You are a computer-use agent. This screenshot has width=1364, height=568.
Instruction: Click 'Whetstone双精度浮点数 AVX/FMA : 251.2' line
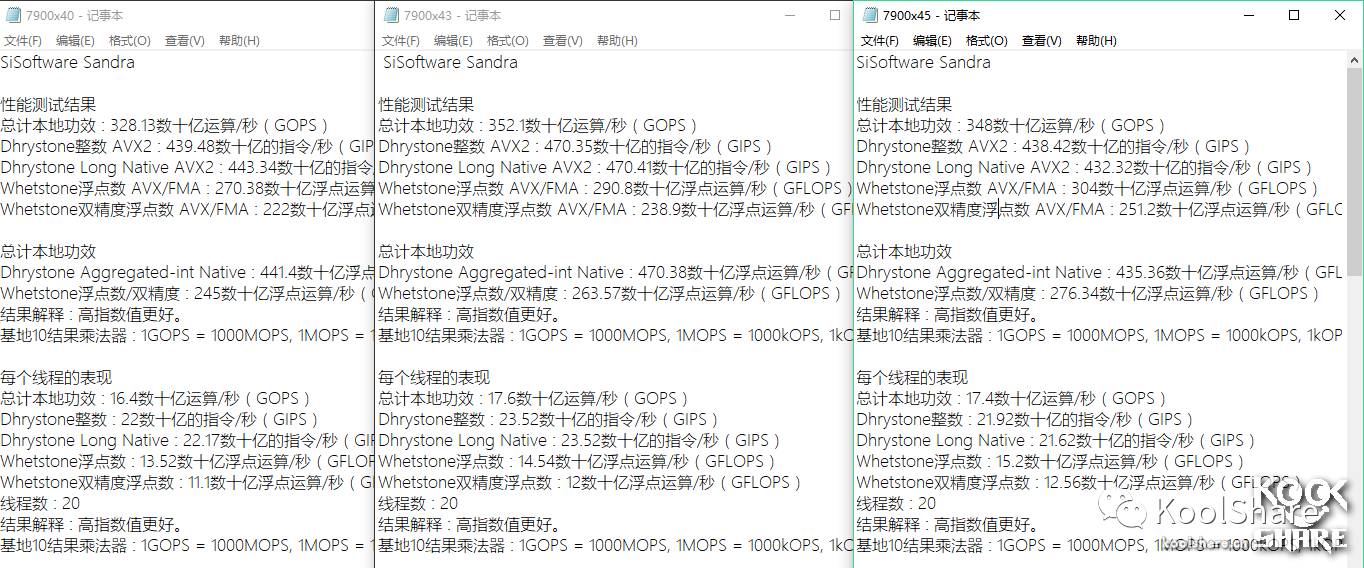point(1100,209)
